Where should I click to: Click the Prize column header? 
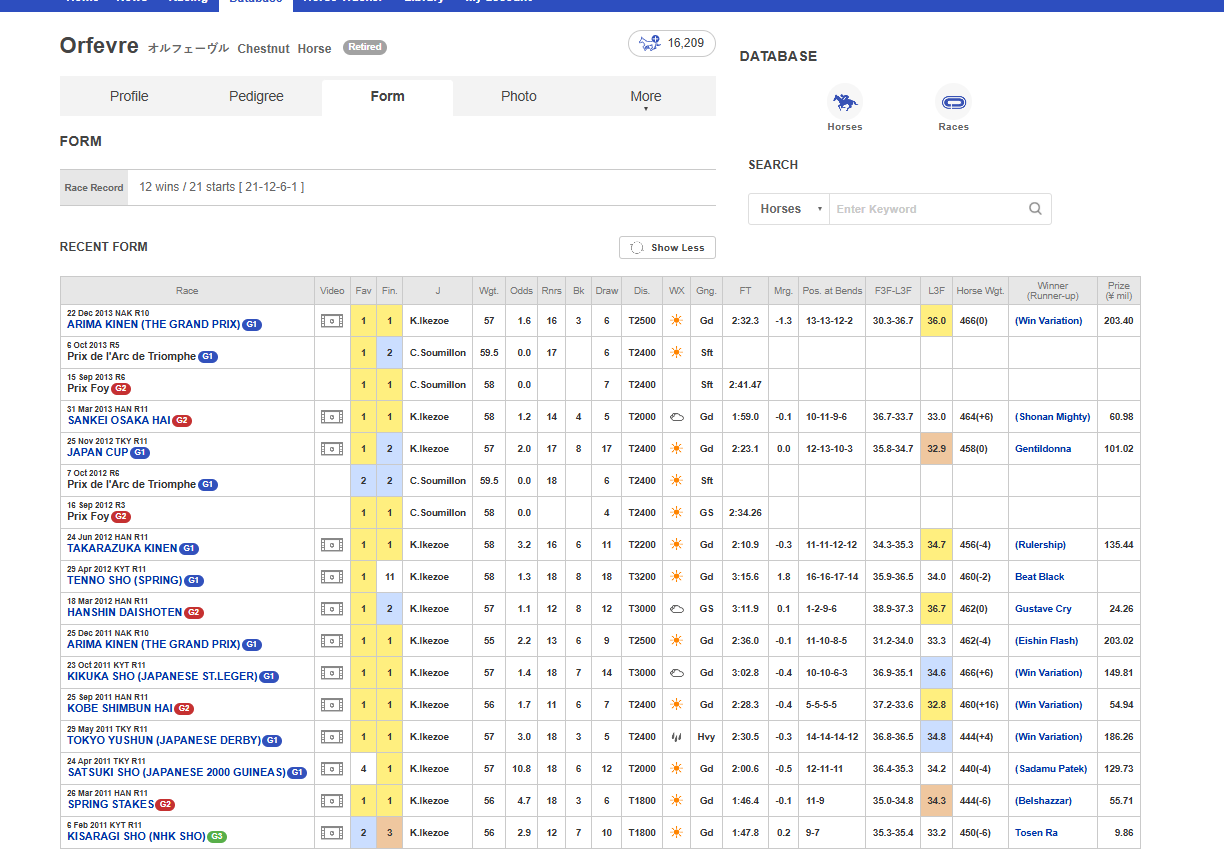click(x=1119, y=291)
